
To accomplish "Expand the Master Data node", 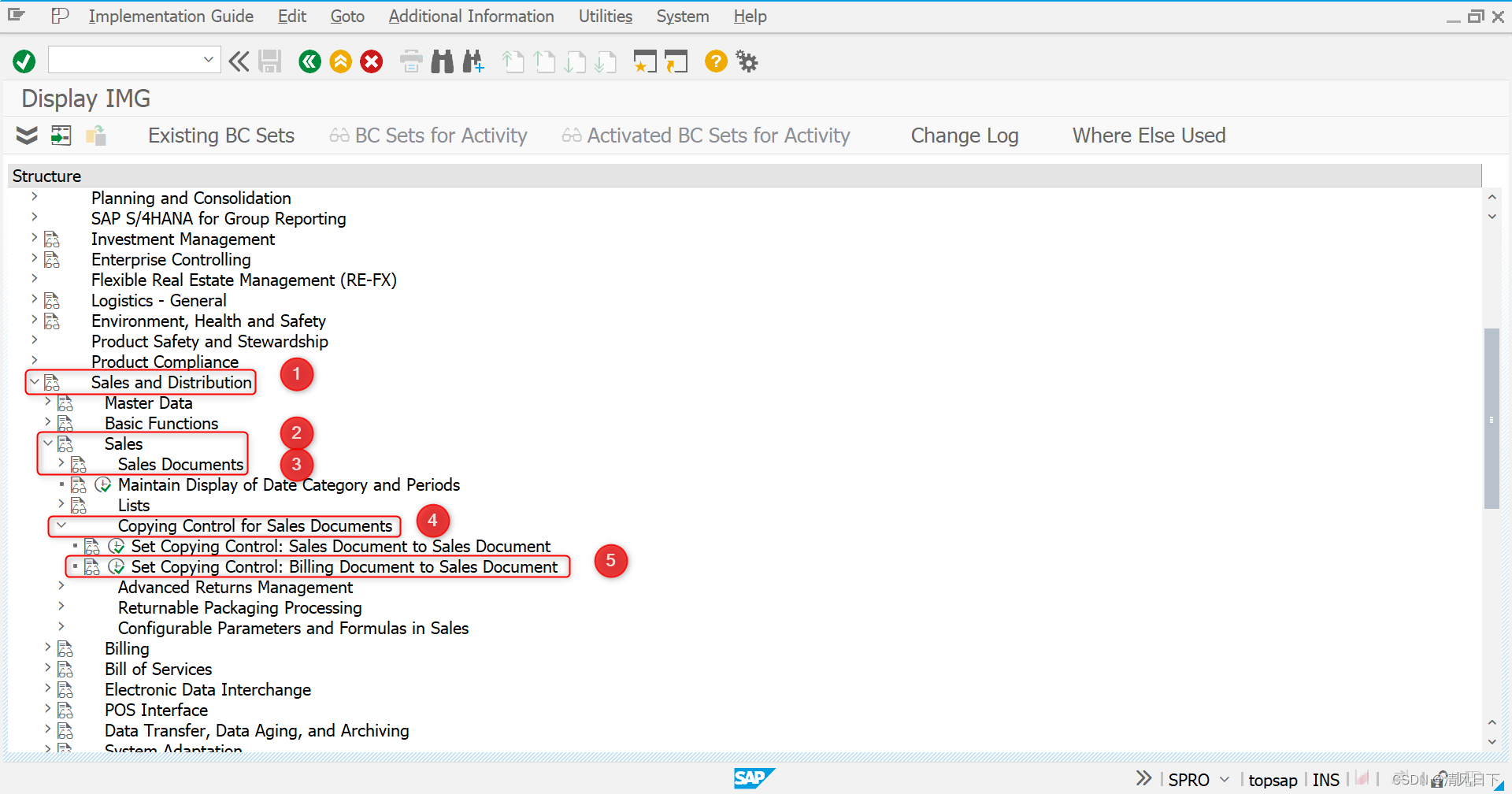I will click(48, 402).
